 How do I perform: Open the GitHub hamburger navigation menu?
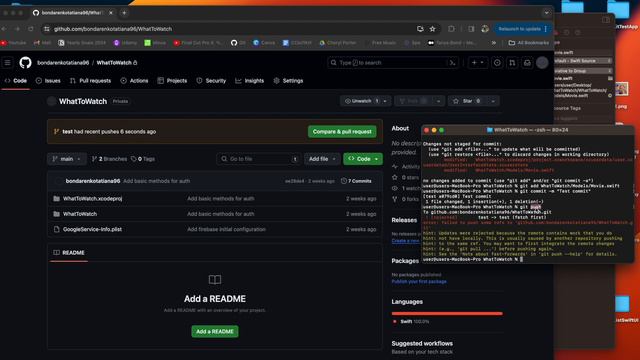(x=7, y=62)
